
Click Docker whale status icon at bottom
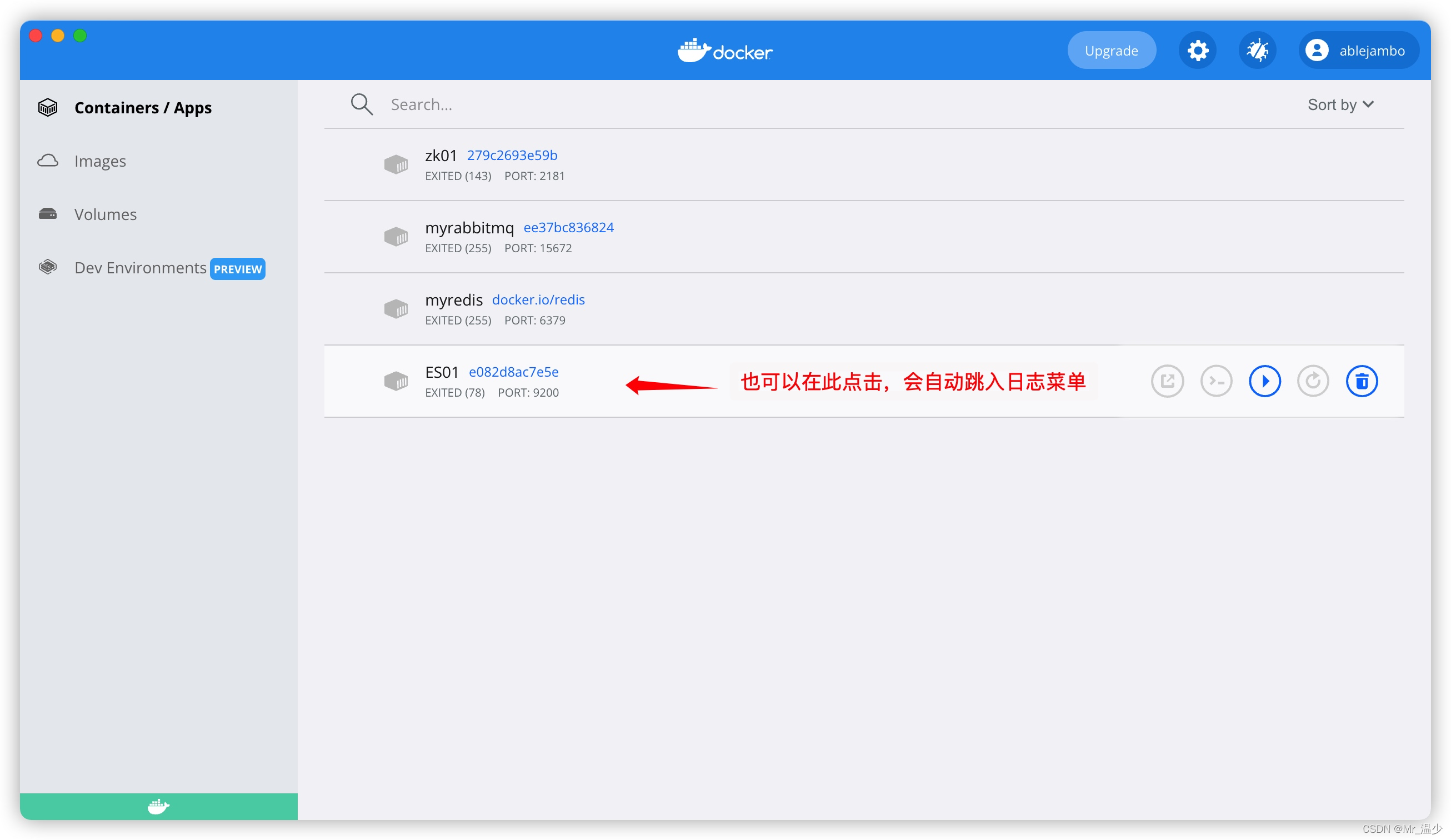coord(158,806)
